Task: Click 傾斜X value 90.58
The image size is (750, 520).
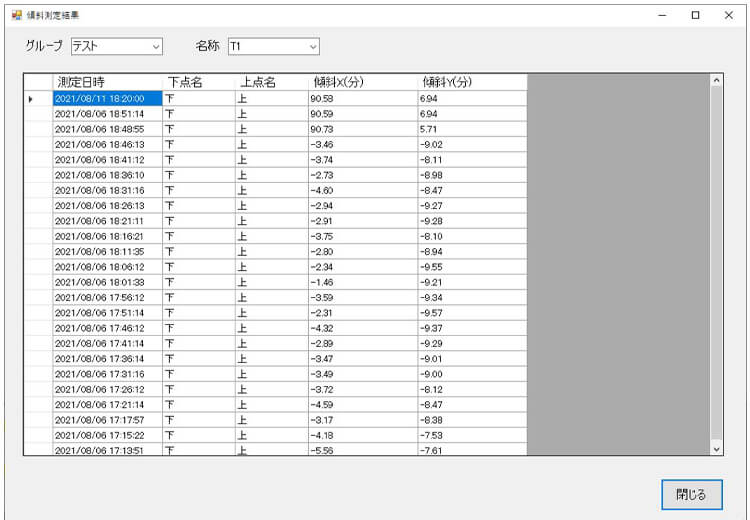Action: (363, 99)
